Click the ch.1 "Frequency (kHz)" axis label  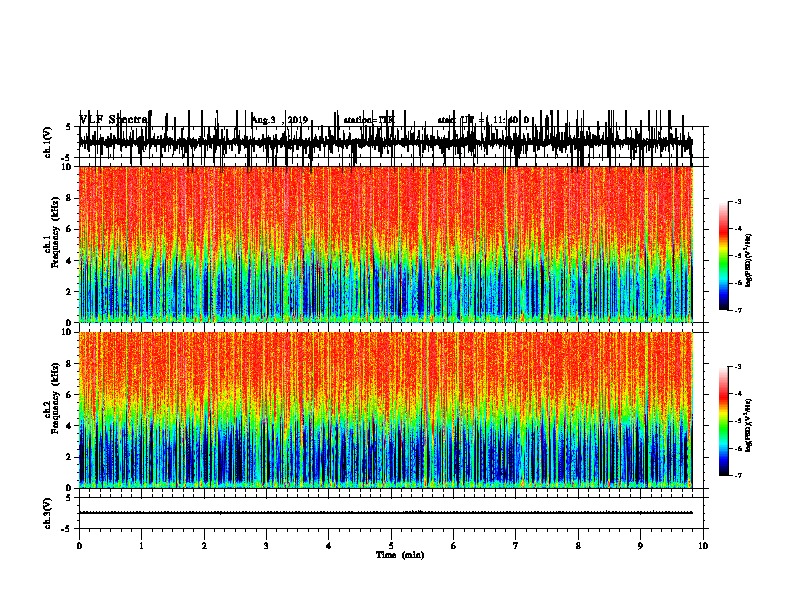coord(55,232)
